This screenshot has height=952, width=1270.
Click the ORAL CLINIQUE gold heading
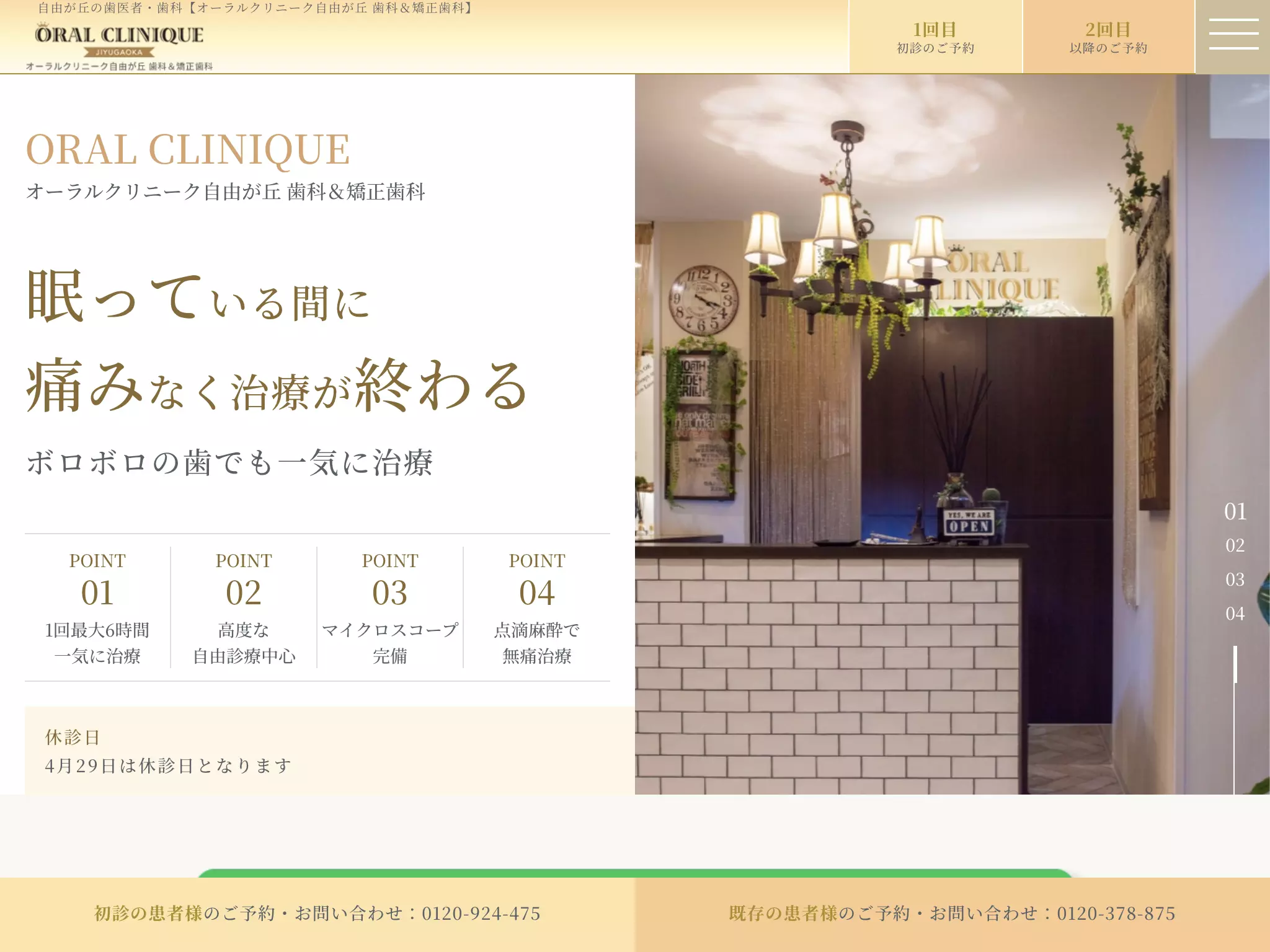(x=188, y=149)
